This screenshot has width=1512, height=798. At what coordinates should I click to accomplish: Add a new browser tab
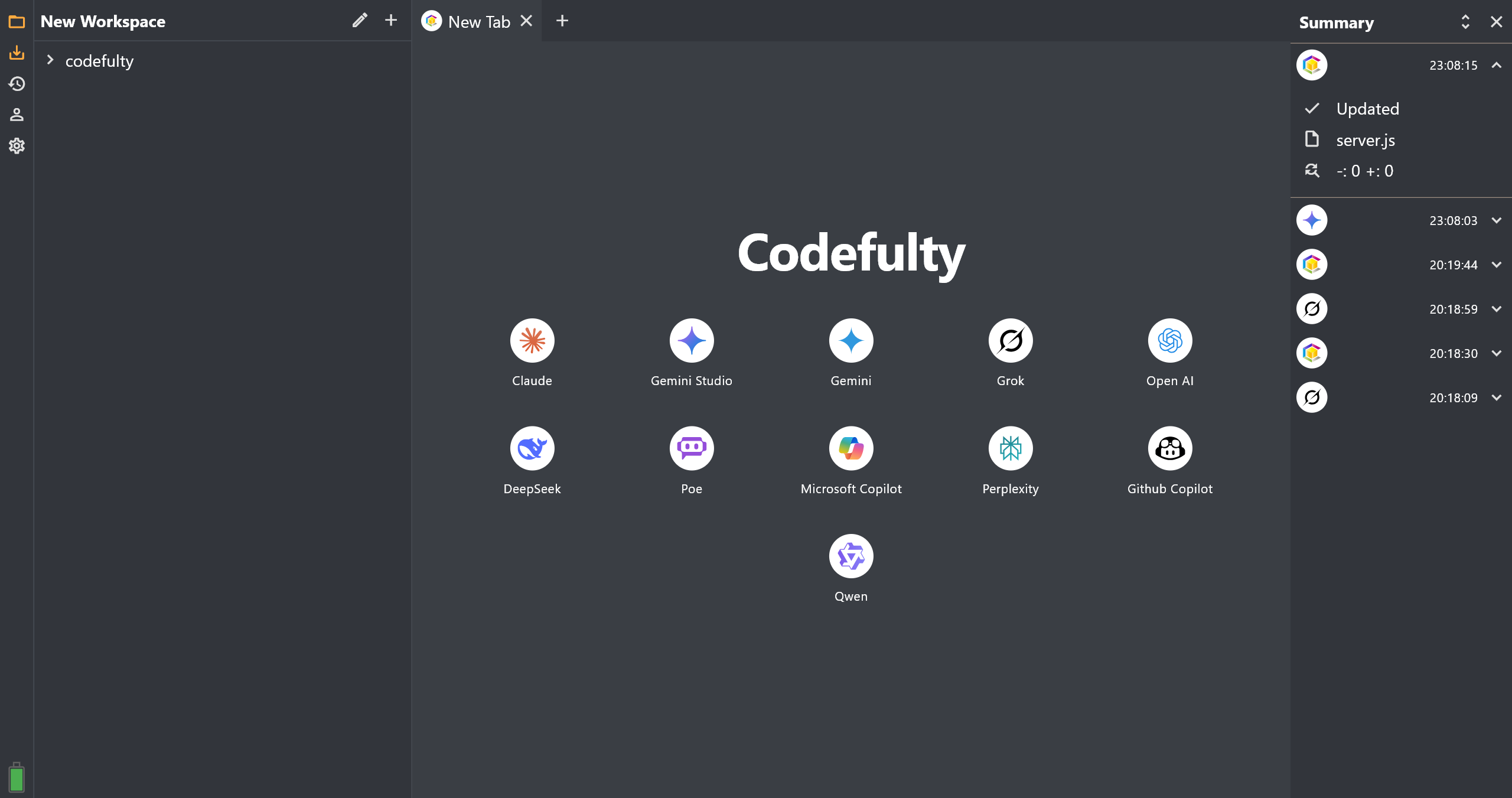(x=562, y=21)
